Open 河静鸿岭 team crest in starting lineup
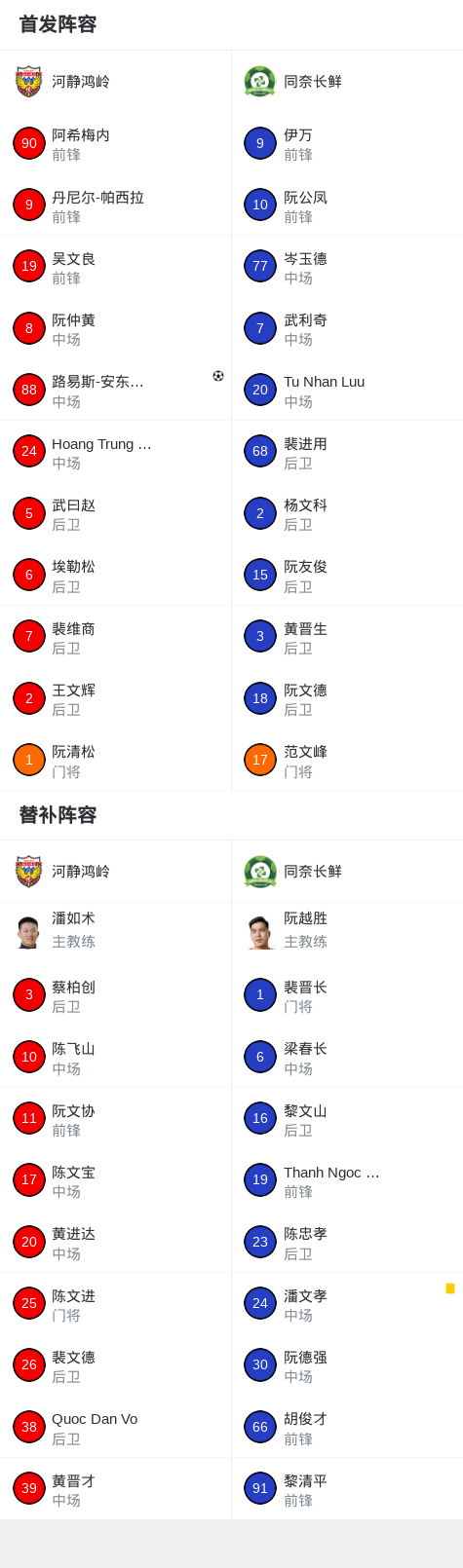 pyautogui.click(x=29, y=82)
